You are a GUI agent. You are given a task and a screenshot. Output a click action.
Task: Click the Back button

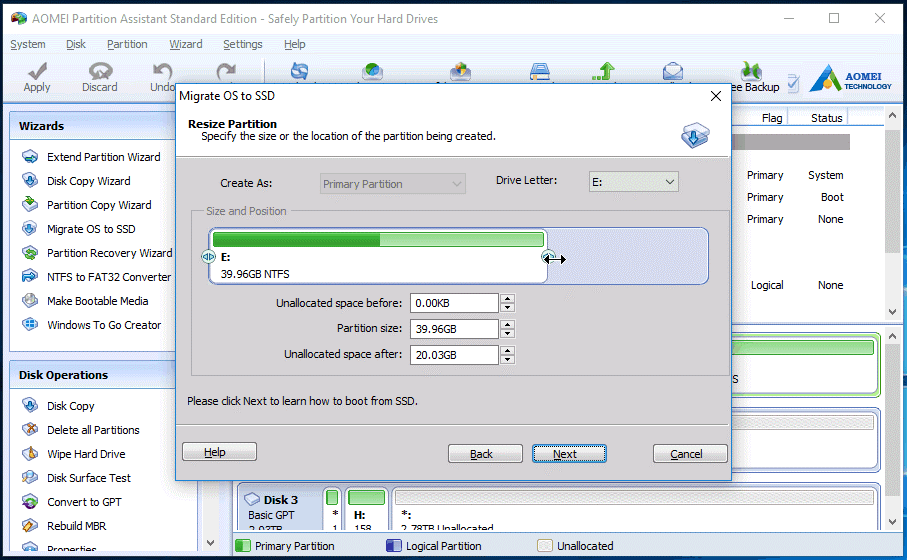tap(485, 454)
